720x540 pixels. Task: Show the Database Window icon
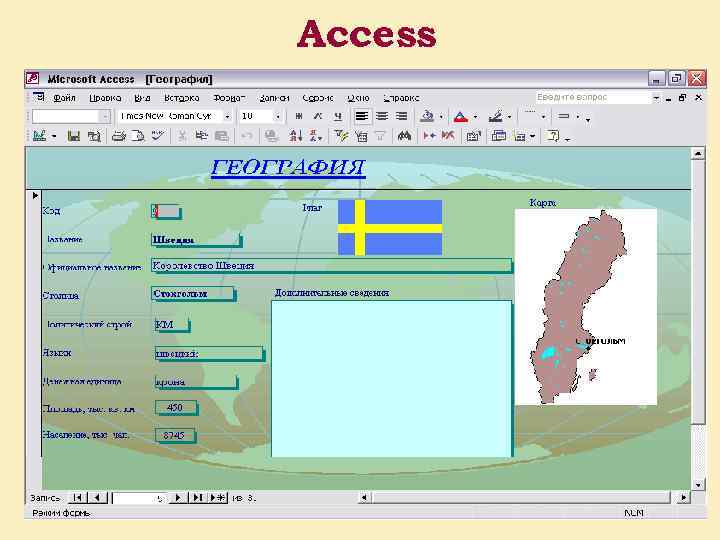(499, 136)
